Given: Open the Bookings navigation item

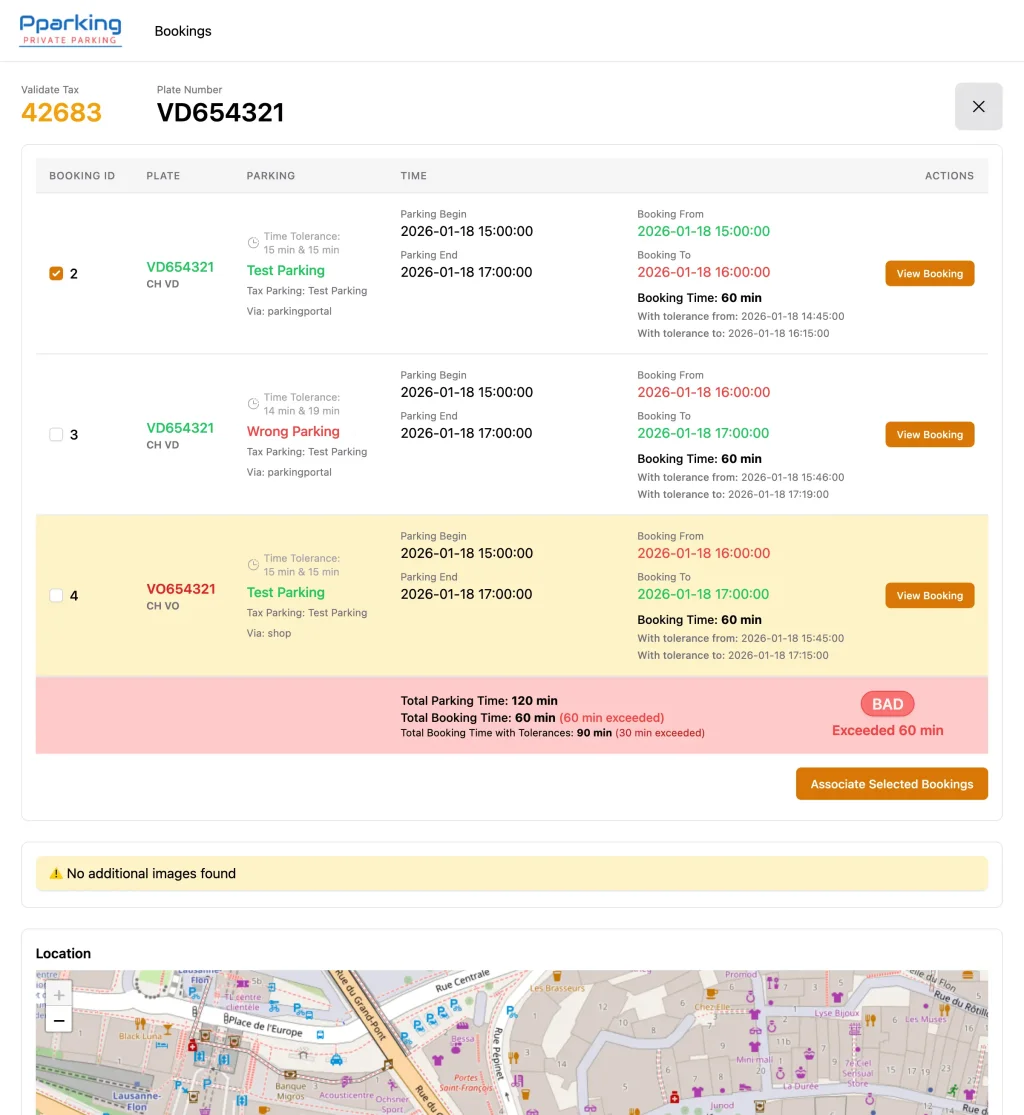Looking at the screenshot, I should click(183, 31).
